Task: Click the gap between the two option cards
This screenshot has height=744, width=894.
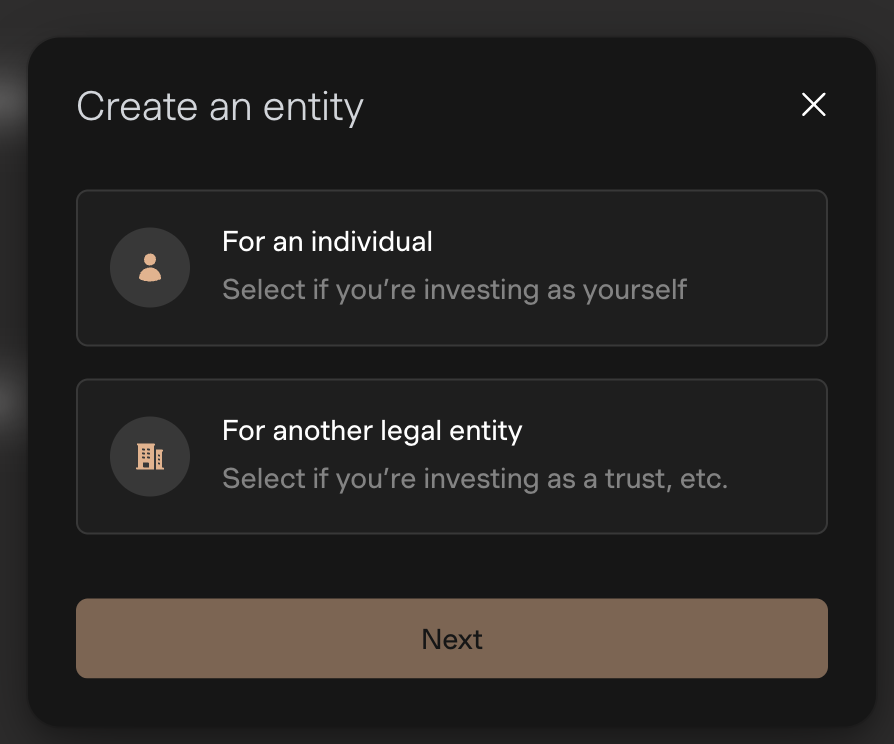Action: click(451, 362)
